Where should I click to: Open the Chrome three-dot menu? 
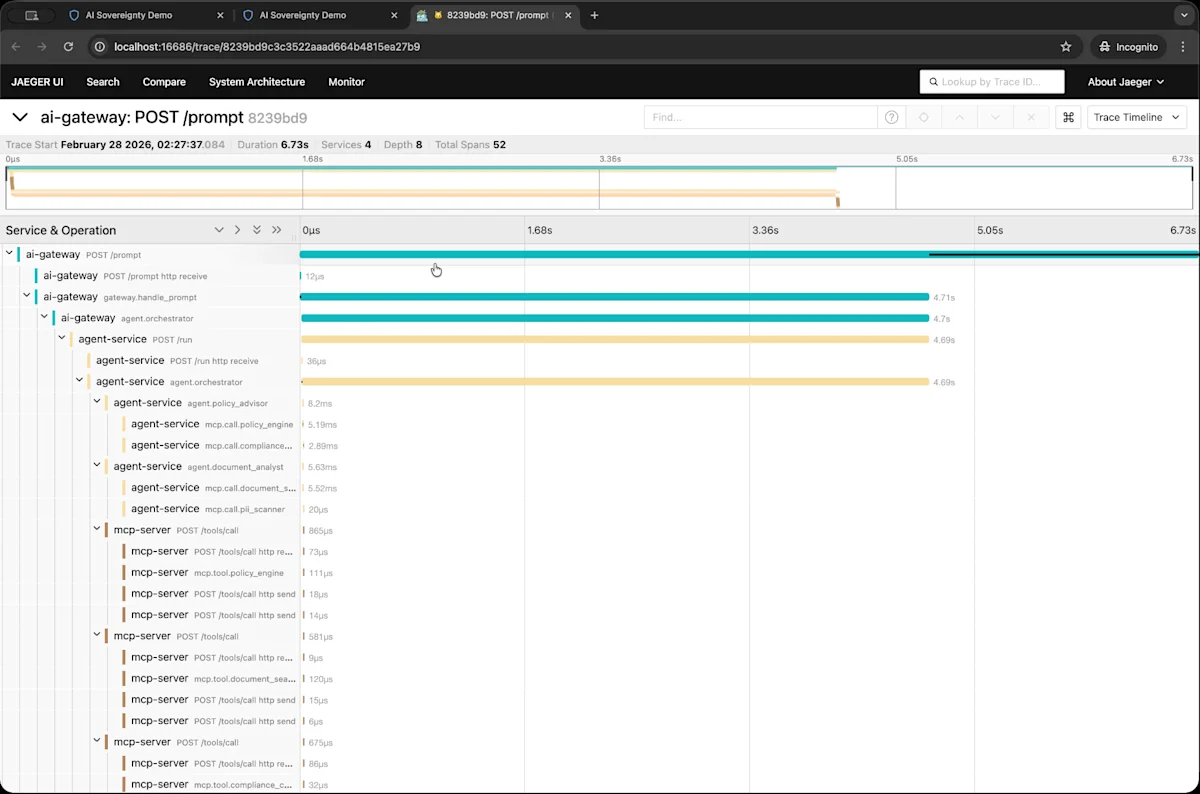click(x=1183, y=47)
